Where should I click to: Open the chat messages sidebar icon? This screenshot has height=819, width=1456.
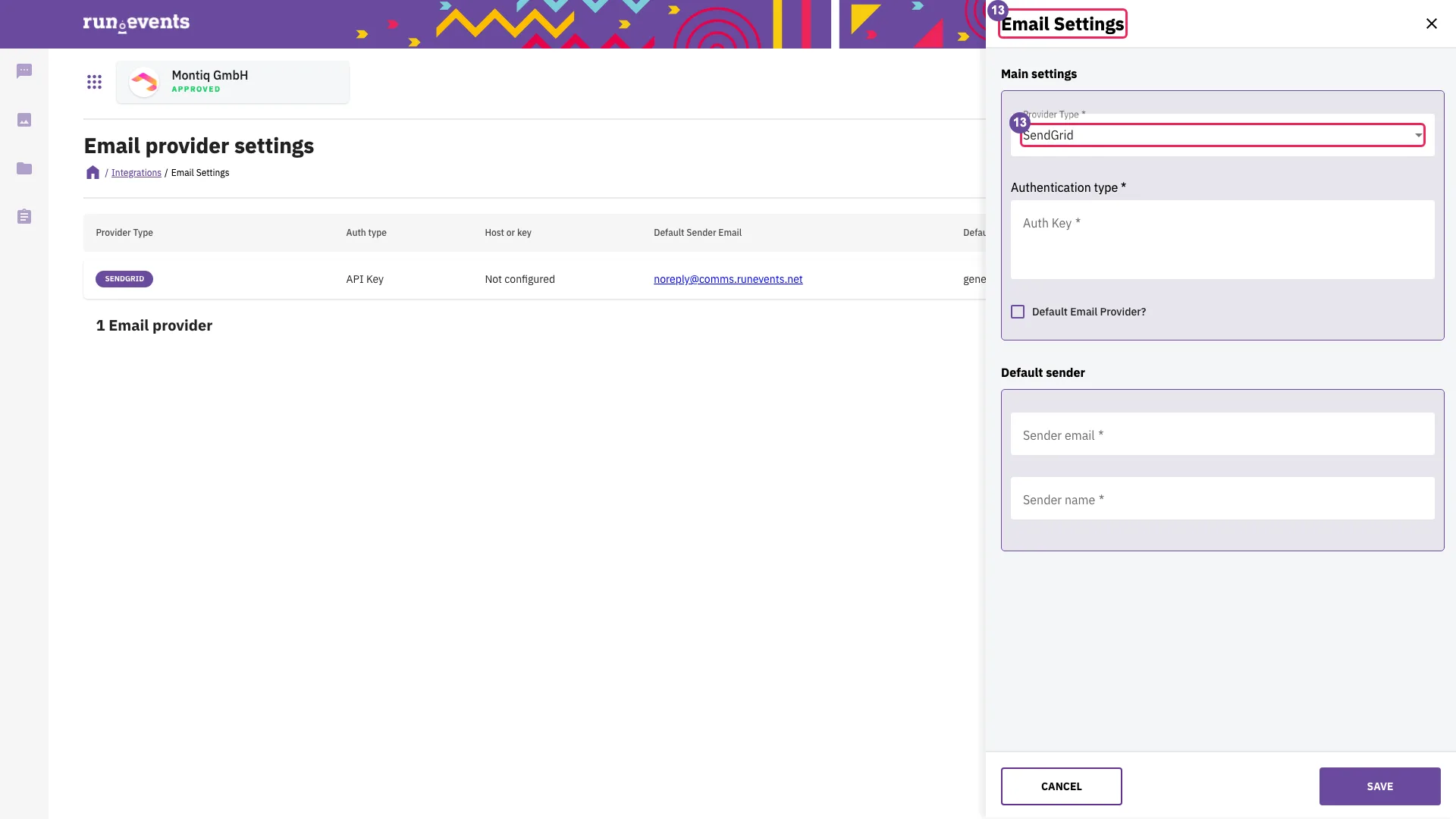pos(24,71)
